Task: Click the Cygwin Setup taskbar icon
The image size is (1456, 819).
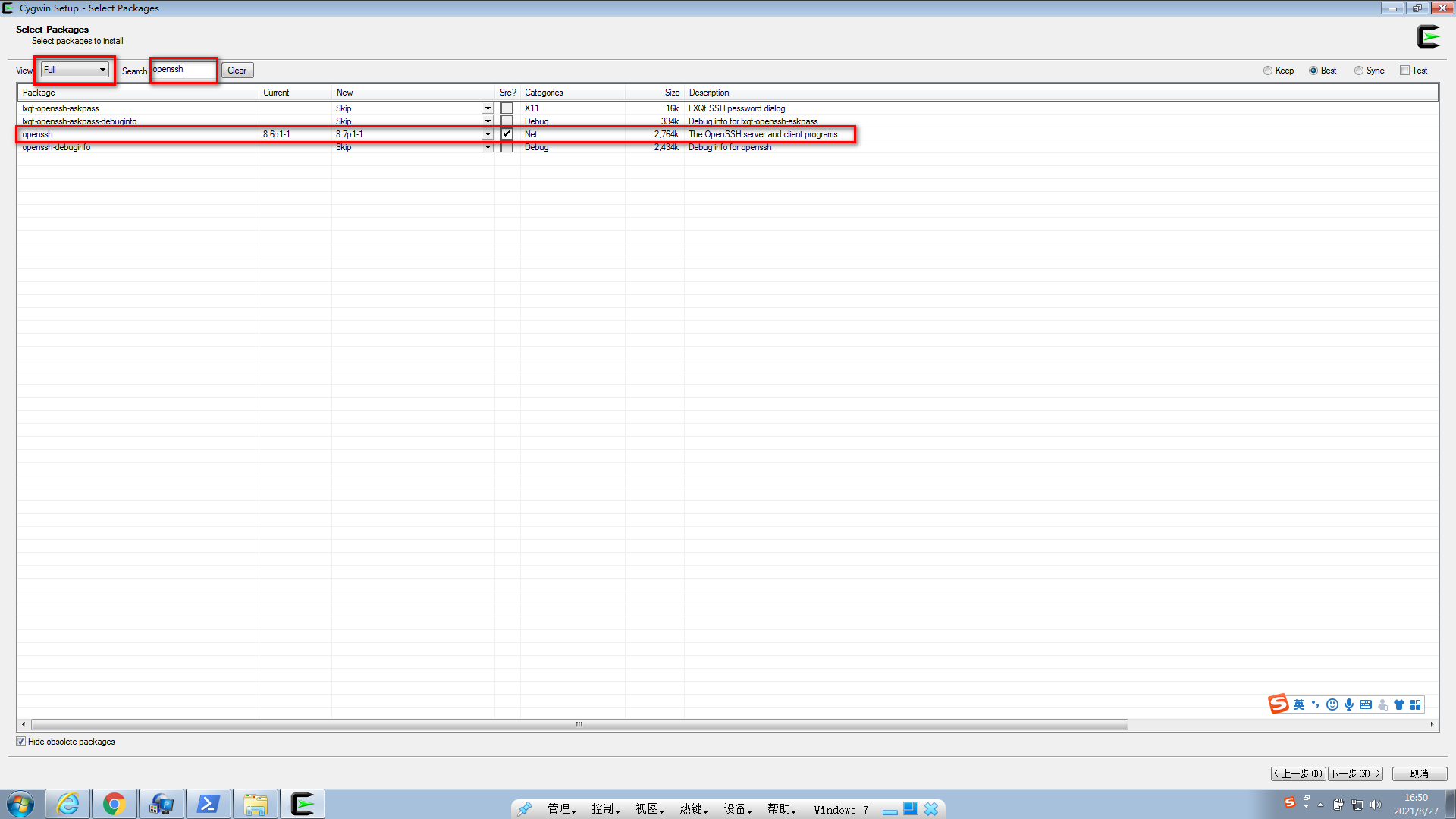Action: (x=303, y=804)
